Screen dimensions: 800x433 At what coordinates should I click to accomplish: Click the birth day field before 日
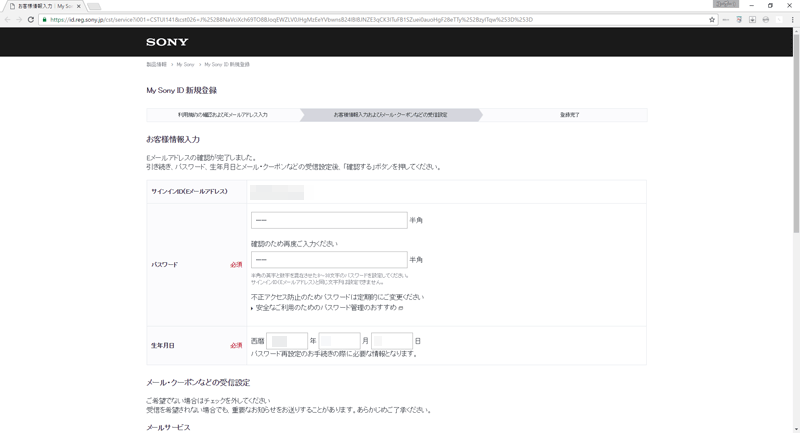392,341
